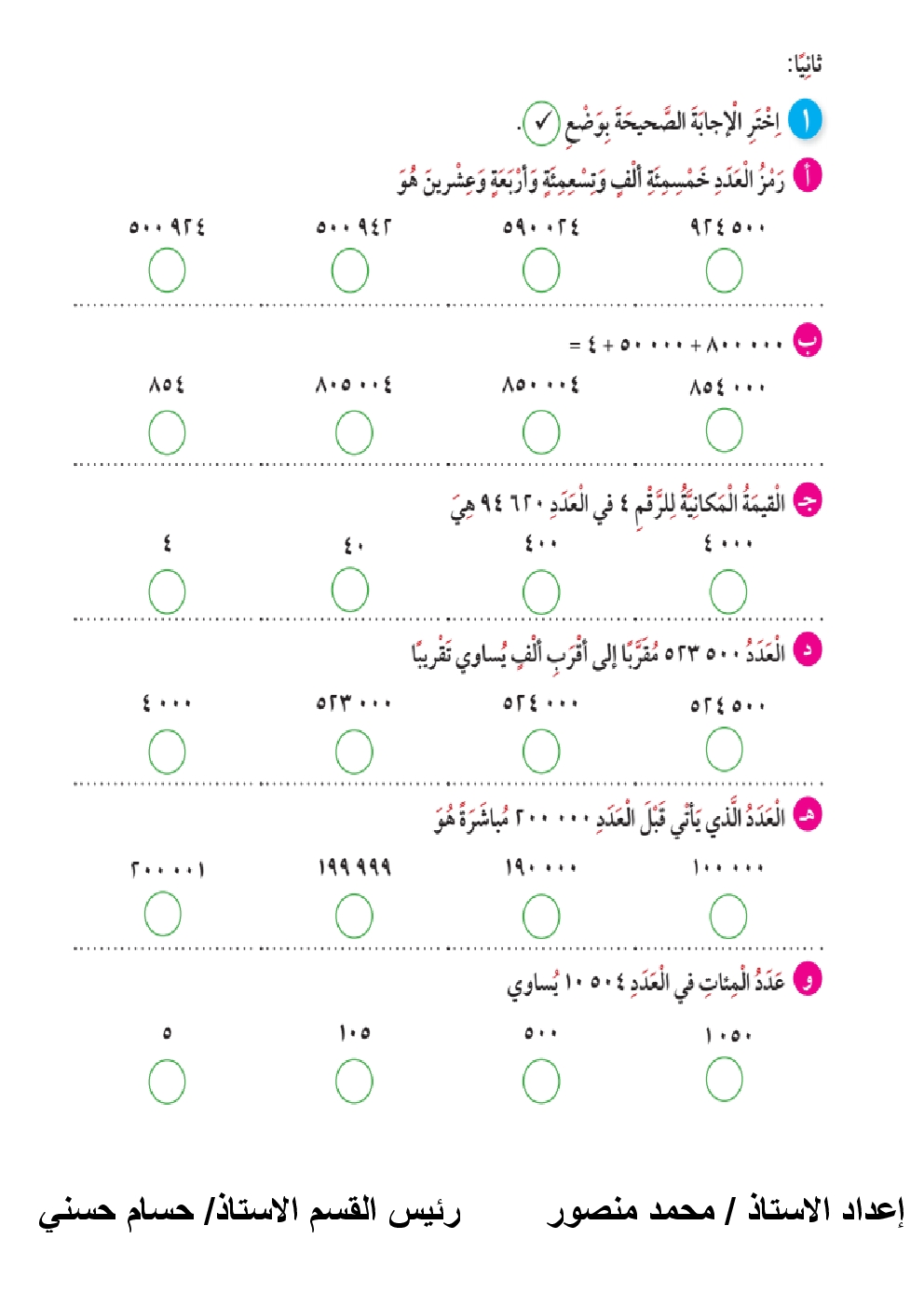Screen dimensions: 924x1307
Task: Select the circle under ٤ ٠٠٠ in question جـ
Action: 727,592
